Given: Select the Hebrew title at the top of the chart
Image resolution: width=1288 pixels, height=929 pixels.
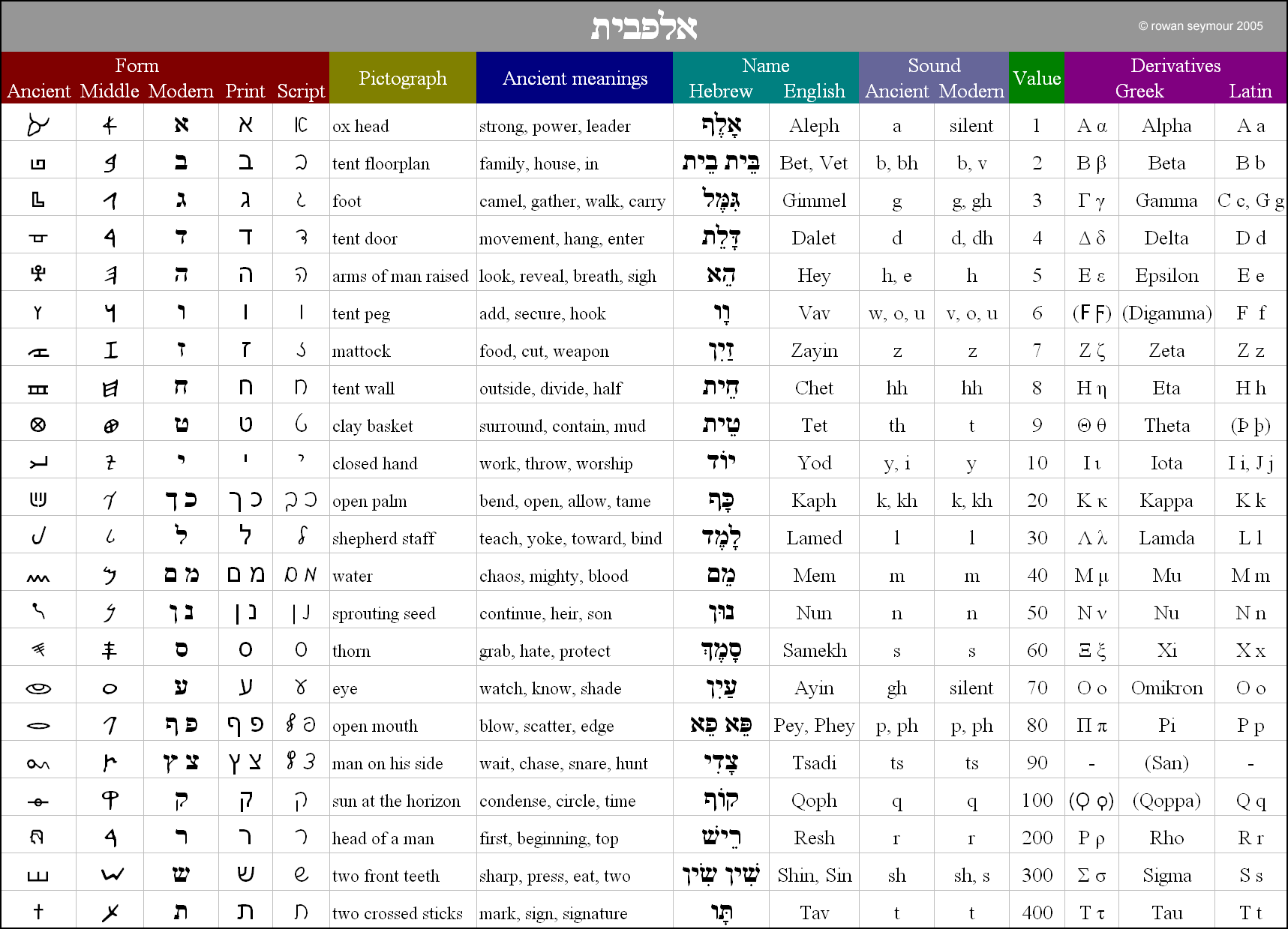Looking at the screenshot, I should (644, 25).
